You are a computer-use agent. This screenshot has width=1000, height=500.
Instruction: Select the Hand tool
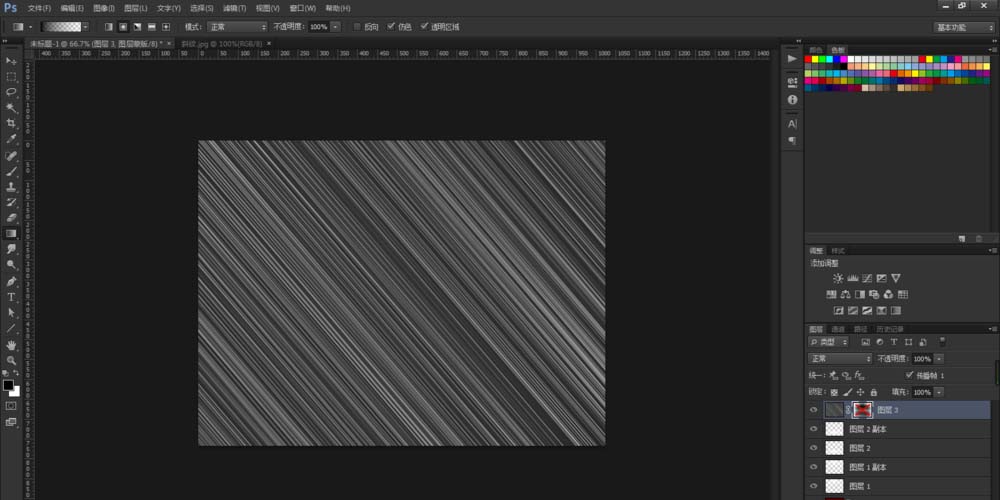(x=11, y=344)
